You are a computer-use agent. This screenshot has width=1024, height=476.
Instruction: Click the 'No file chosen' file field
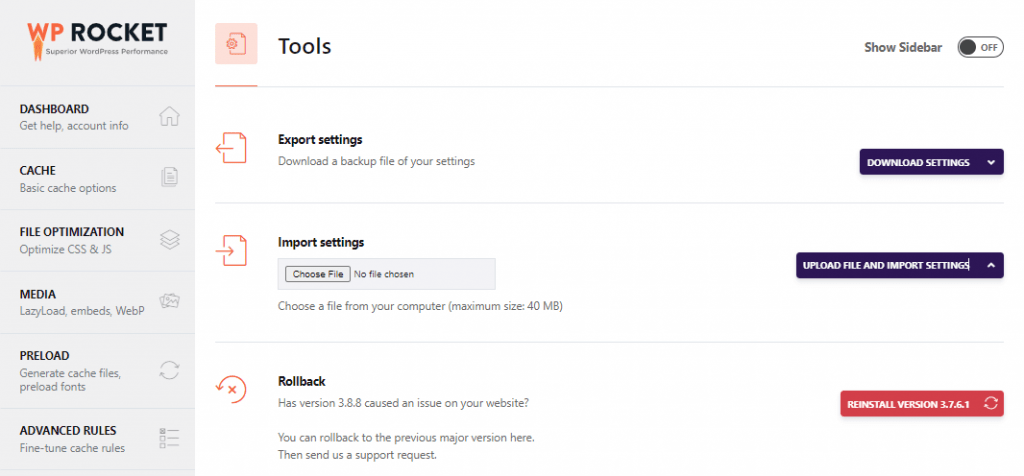[387, 274]
